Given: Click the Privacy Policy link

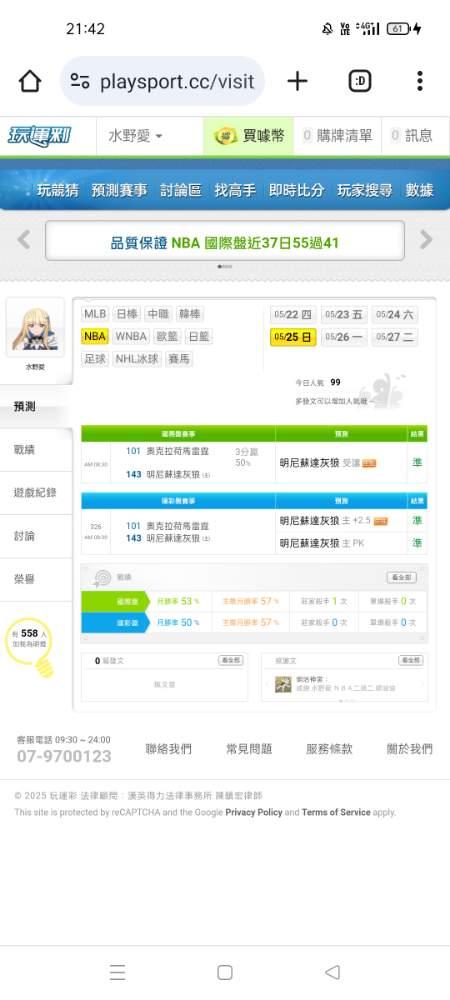Looking at the screenshot, I should [x=254, y=812].
